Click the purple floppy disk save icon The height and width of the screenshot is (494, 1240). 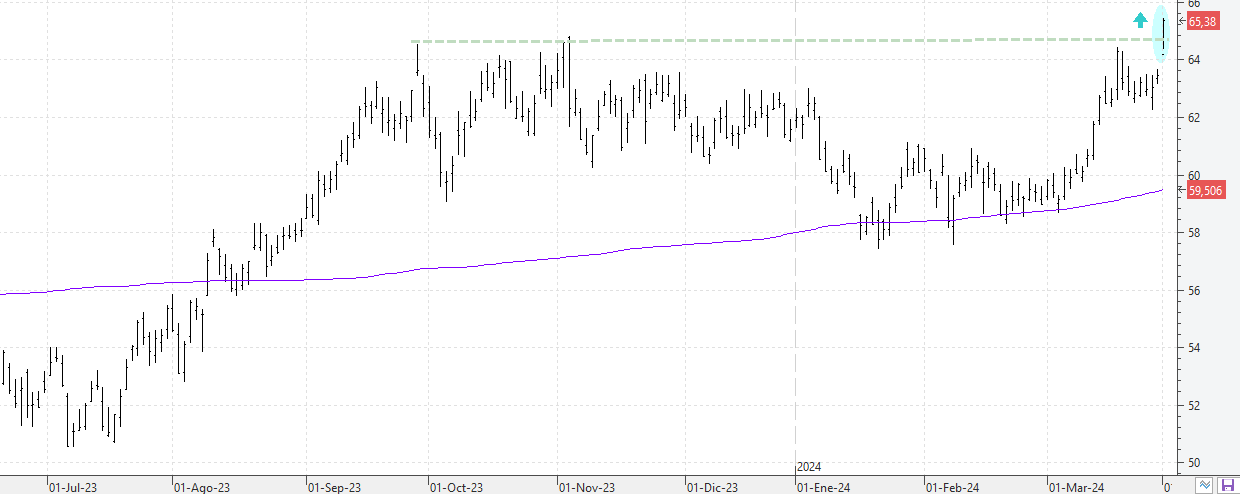click(x=1228, y=485)
